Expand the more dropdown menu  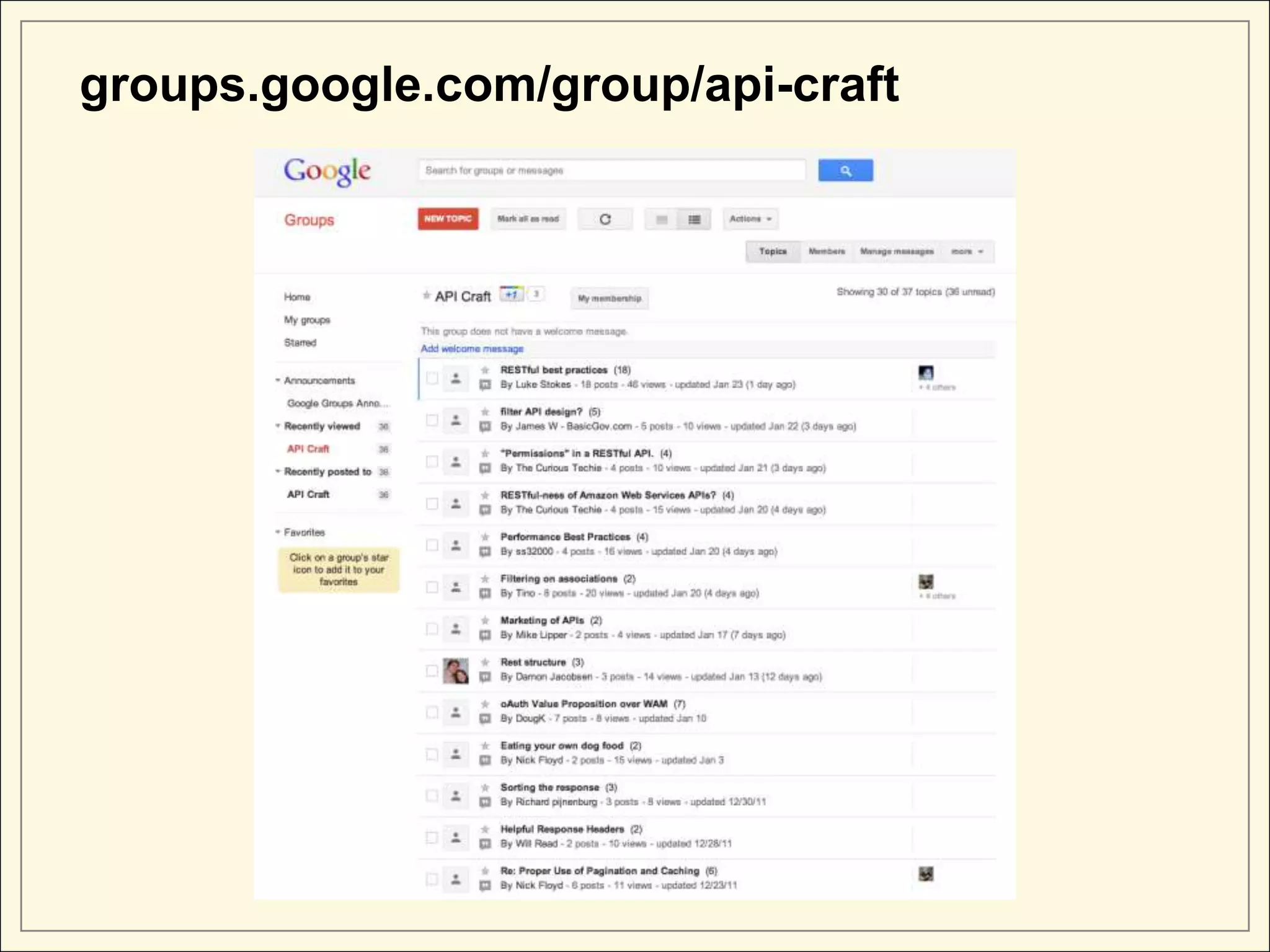(967, 252)
